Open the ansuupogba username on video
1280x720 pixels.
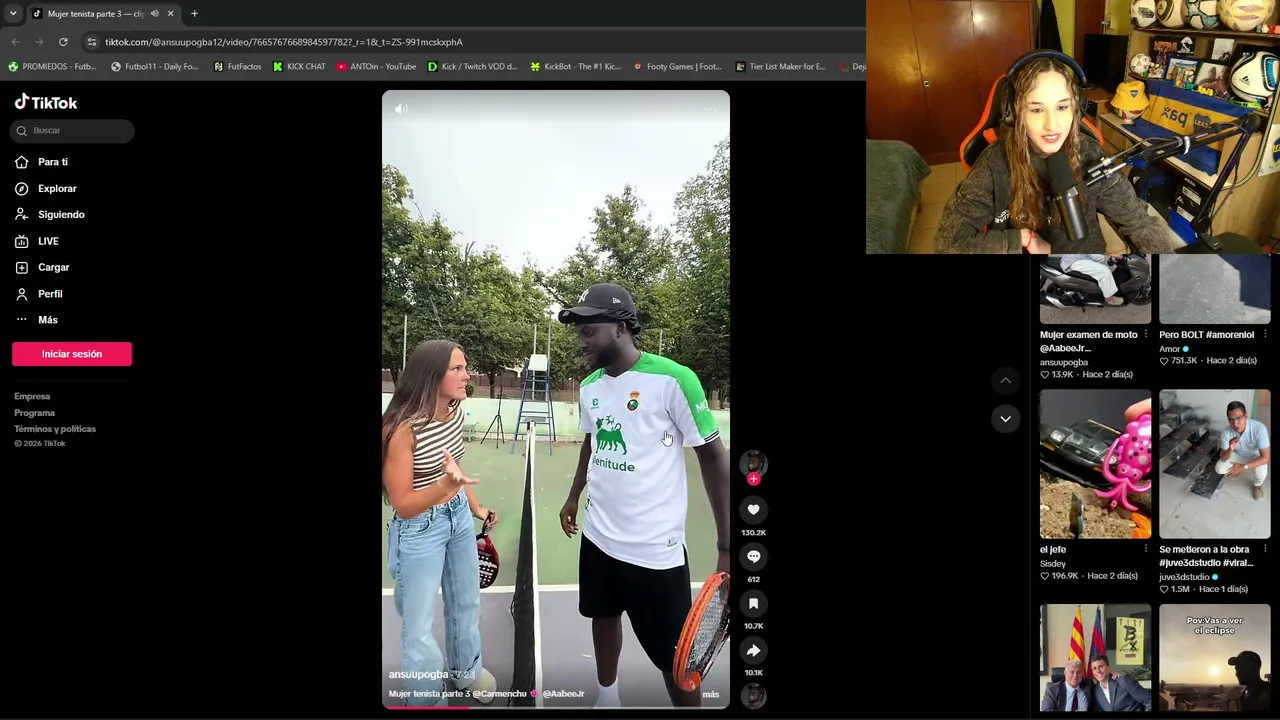click(418, 675)
